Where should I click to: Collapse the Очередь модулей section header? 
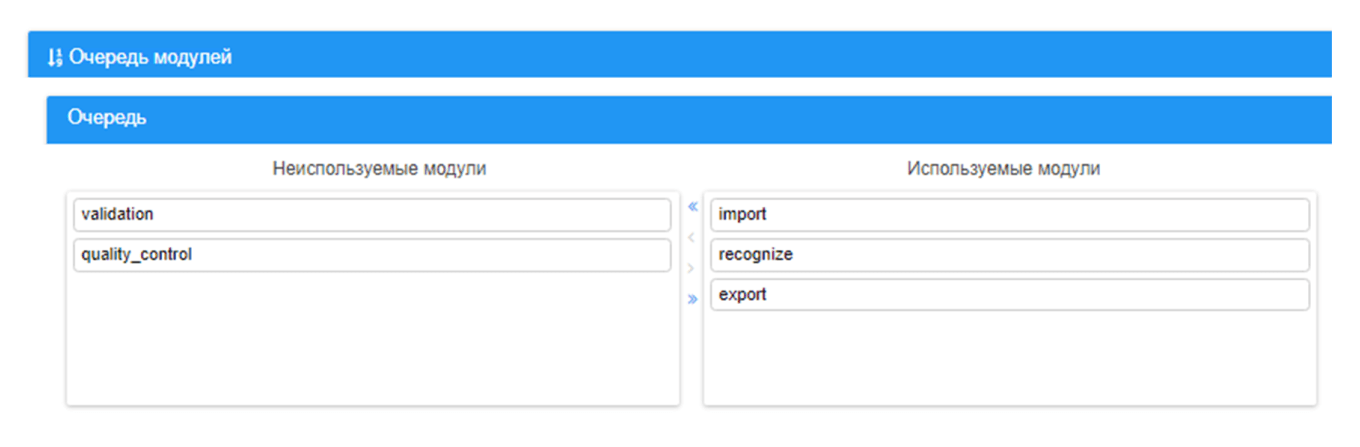tap(680, 55)
